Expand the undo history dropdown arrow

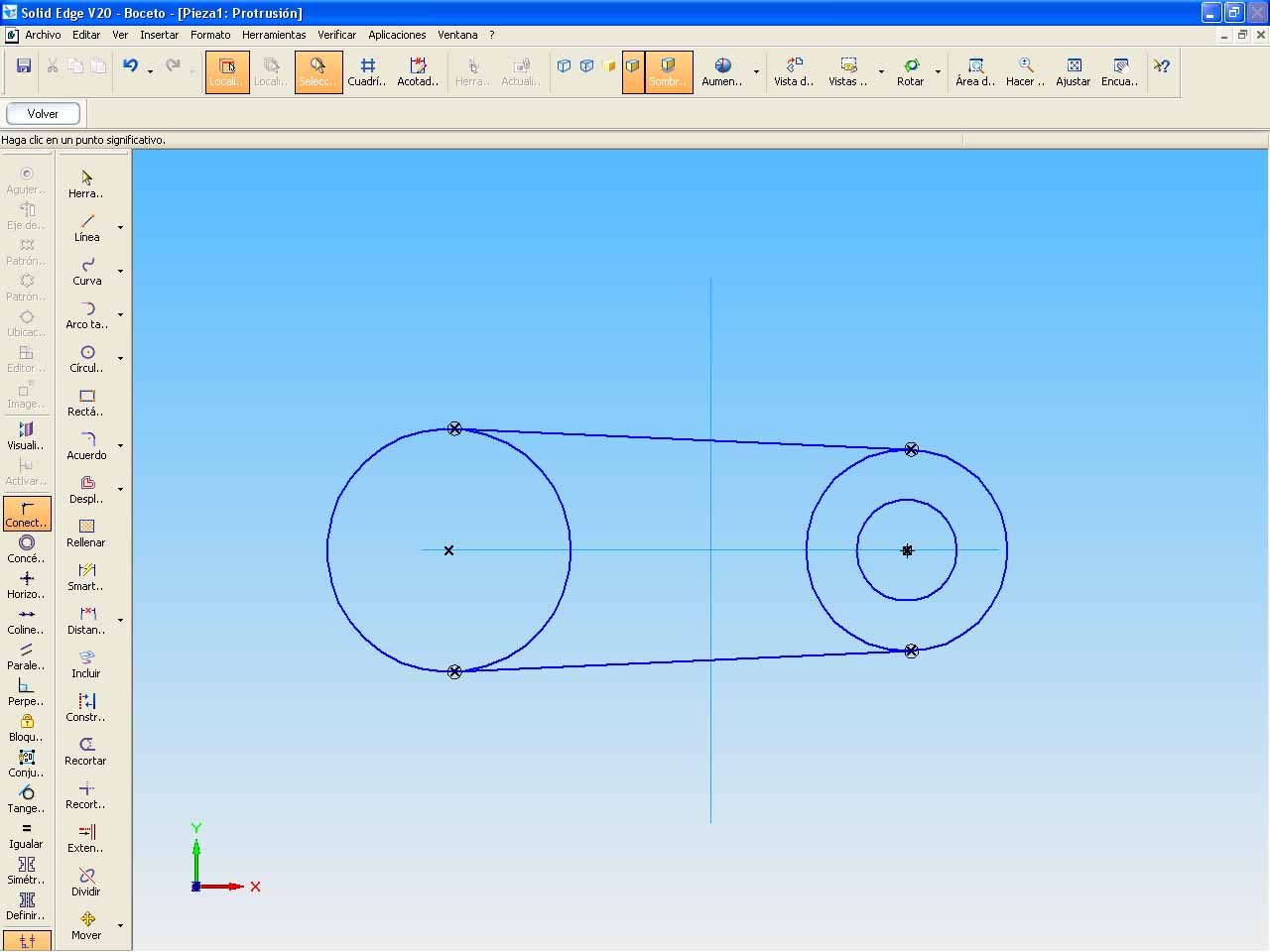pos(150,71)
